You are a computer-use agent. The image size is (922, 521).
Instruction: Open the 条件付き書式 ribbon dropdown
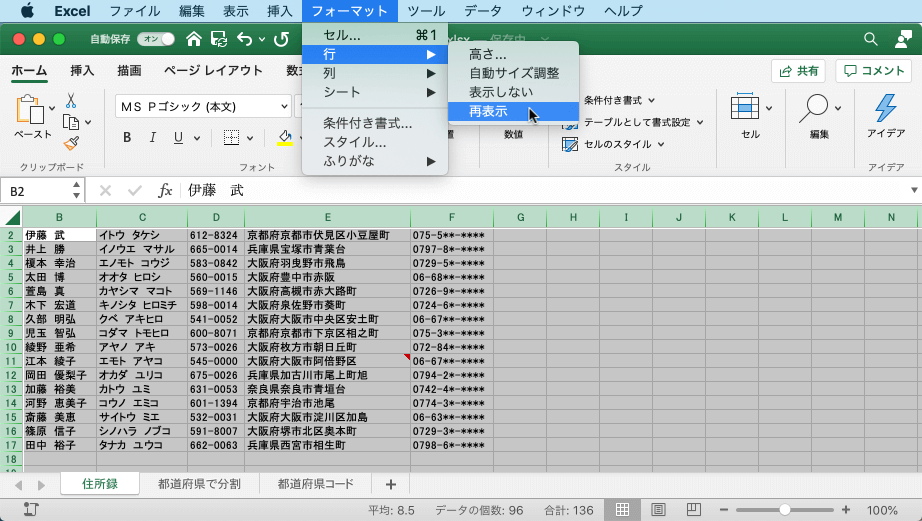pyautogui.click(x=620, y=101)
